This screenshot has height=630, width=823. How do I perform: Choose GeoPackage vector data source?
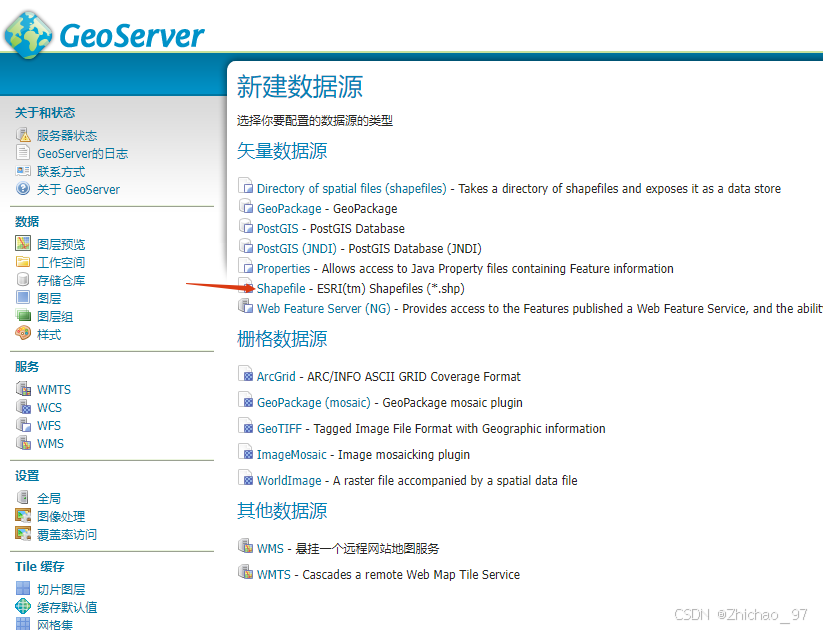(289, 208)
